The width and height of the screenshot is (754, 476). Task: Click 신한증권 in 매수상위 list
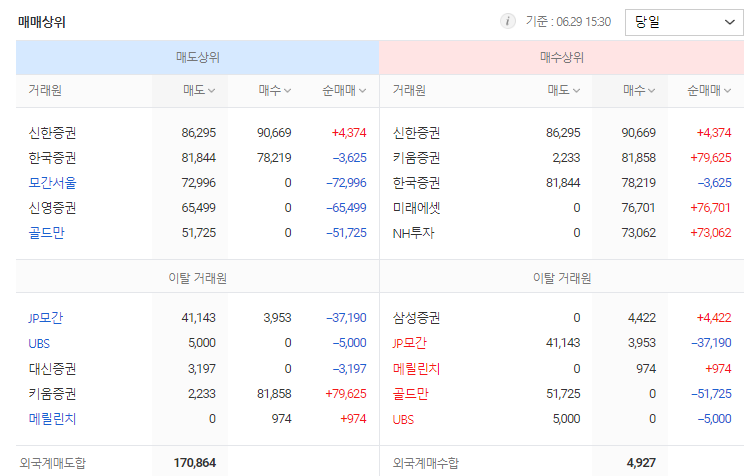click(416, 133)
